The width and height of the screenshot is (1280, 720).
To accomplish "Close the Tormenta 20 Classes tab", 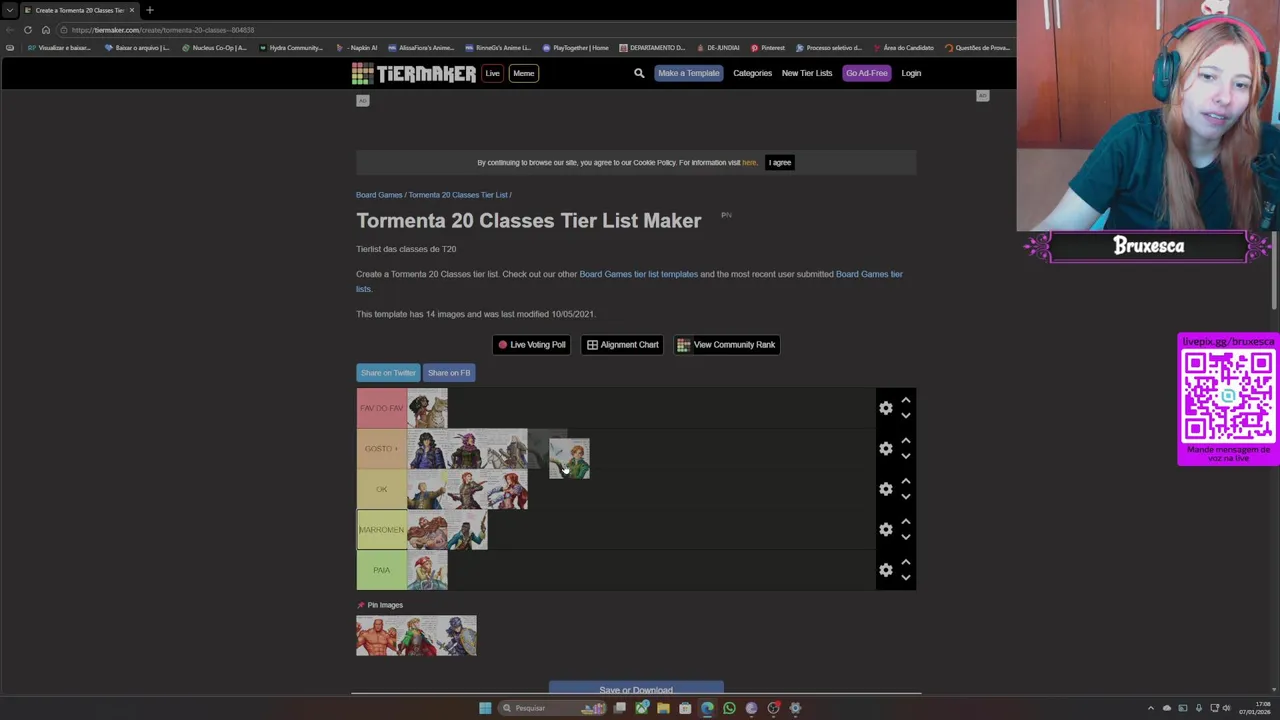I will pos(131,10).
